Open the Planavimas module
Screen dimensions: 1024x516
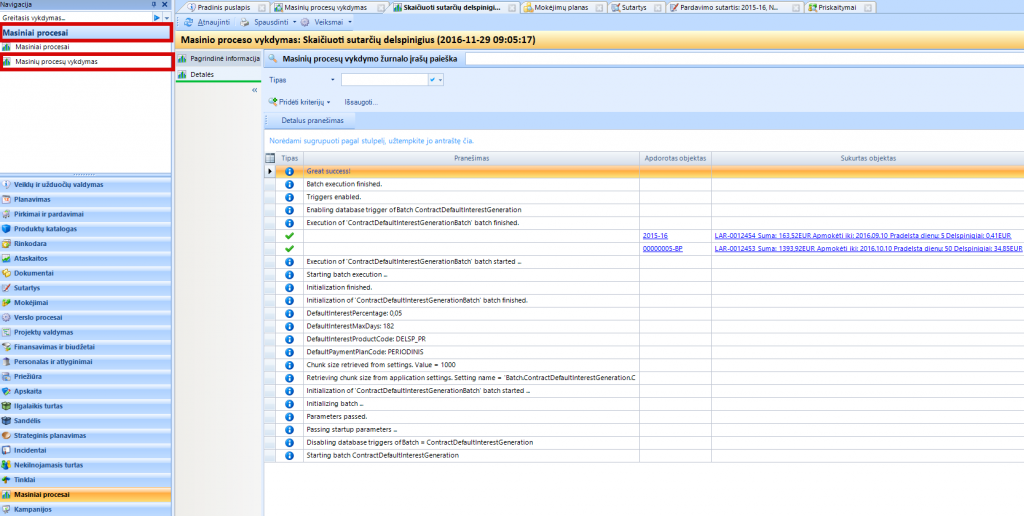pyautogui.click(x=86, y=199)
